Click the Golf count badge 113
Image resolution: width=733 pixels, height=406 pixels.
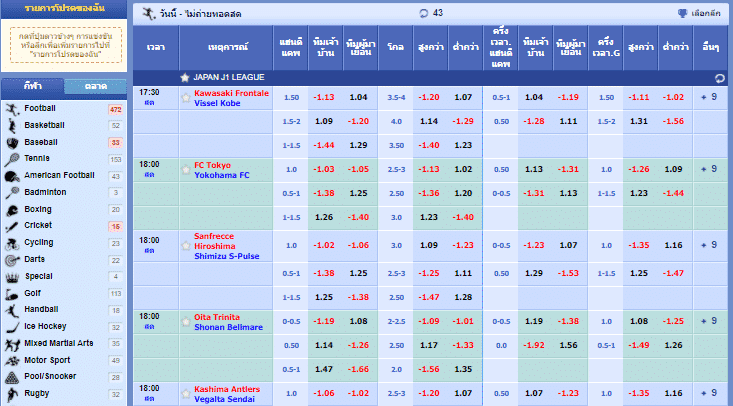[115, 294]
